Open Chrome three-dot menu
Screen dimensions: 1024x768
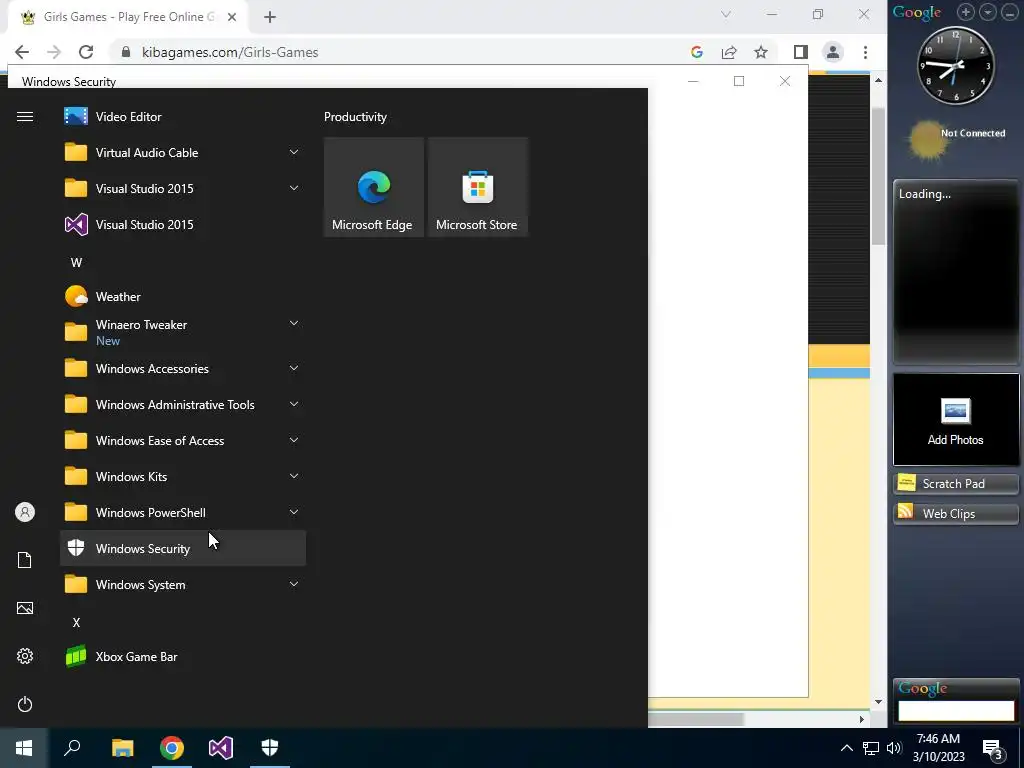tap(865, 52)
